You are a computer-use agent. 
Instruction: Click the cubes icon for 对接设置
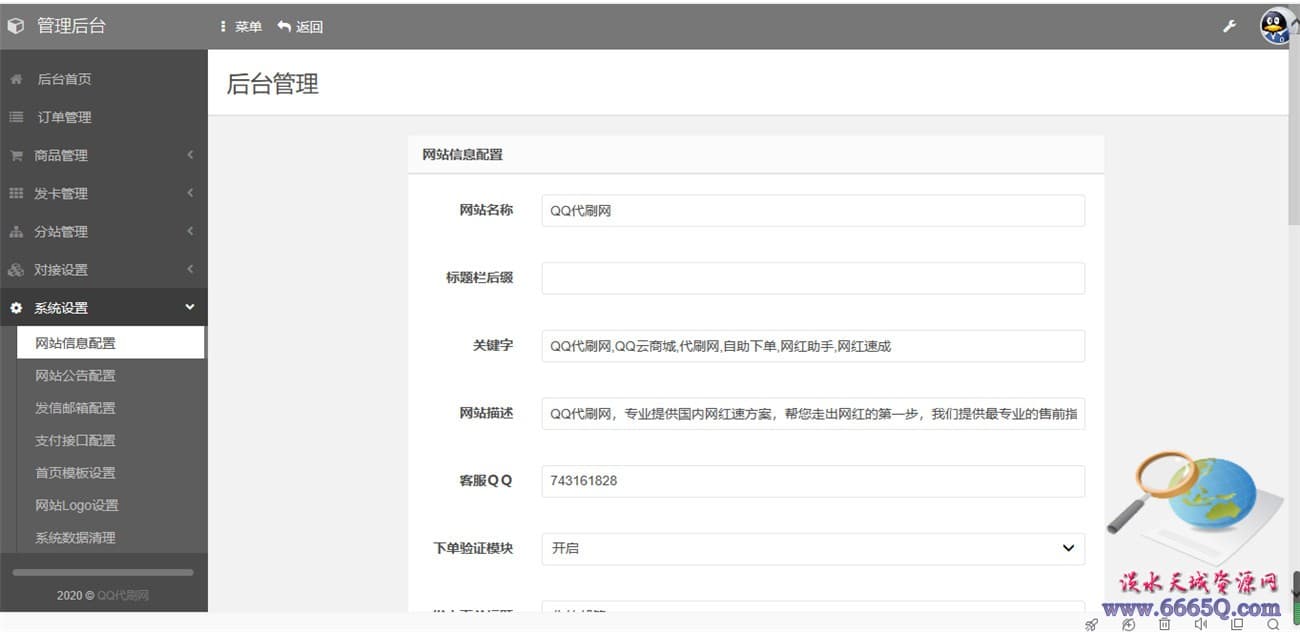[x=16, y=270]
